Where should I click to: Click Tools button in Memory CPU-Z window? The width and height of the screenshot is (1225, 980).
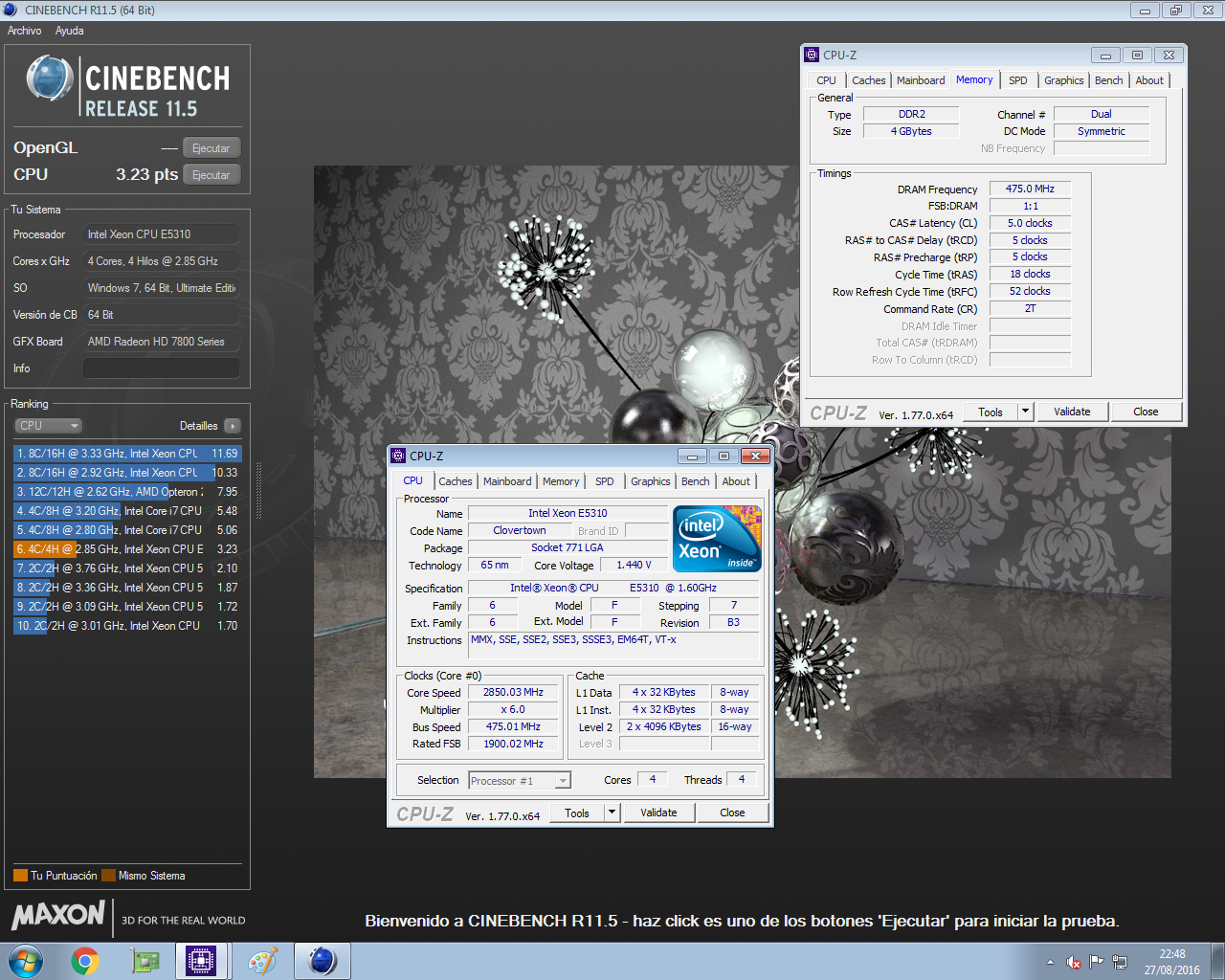click(991, 412)
